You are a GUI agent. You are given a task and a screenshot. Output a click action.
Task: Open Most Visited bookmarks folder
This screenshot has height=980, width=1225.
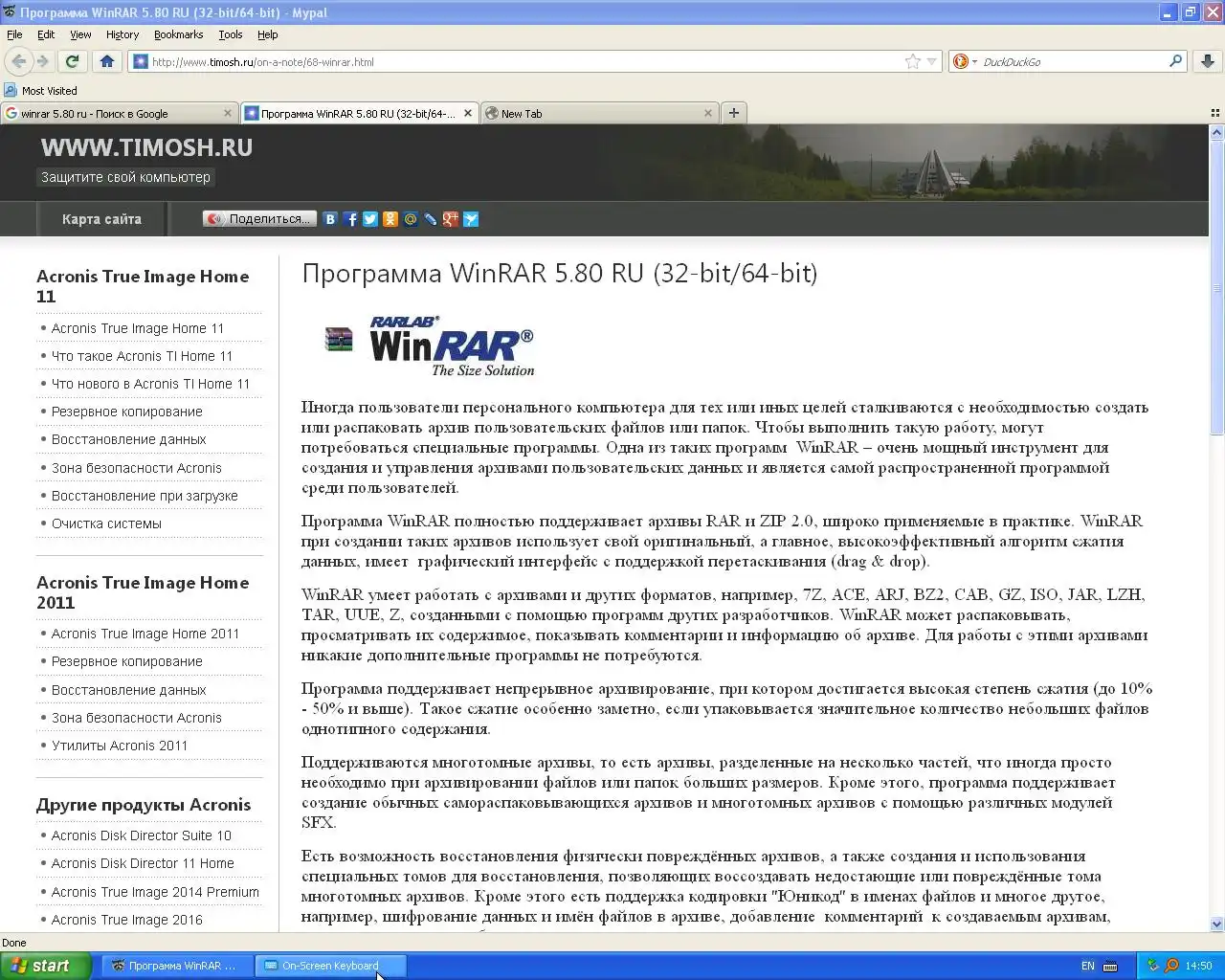click(41, 91)
